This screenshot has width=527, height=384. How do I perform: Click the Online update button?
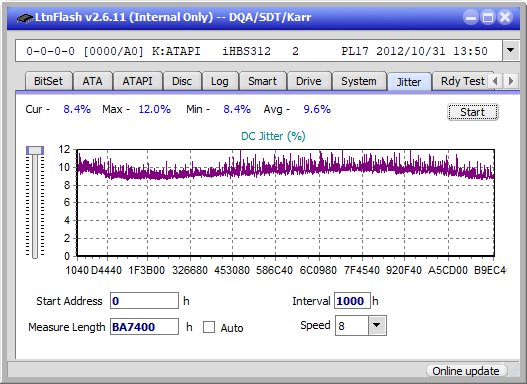click(466, 371)
